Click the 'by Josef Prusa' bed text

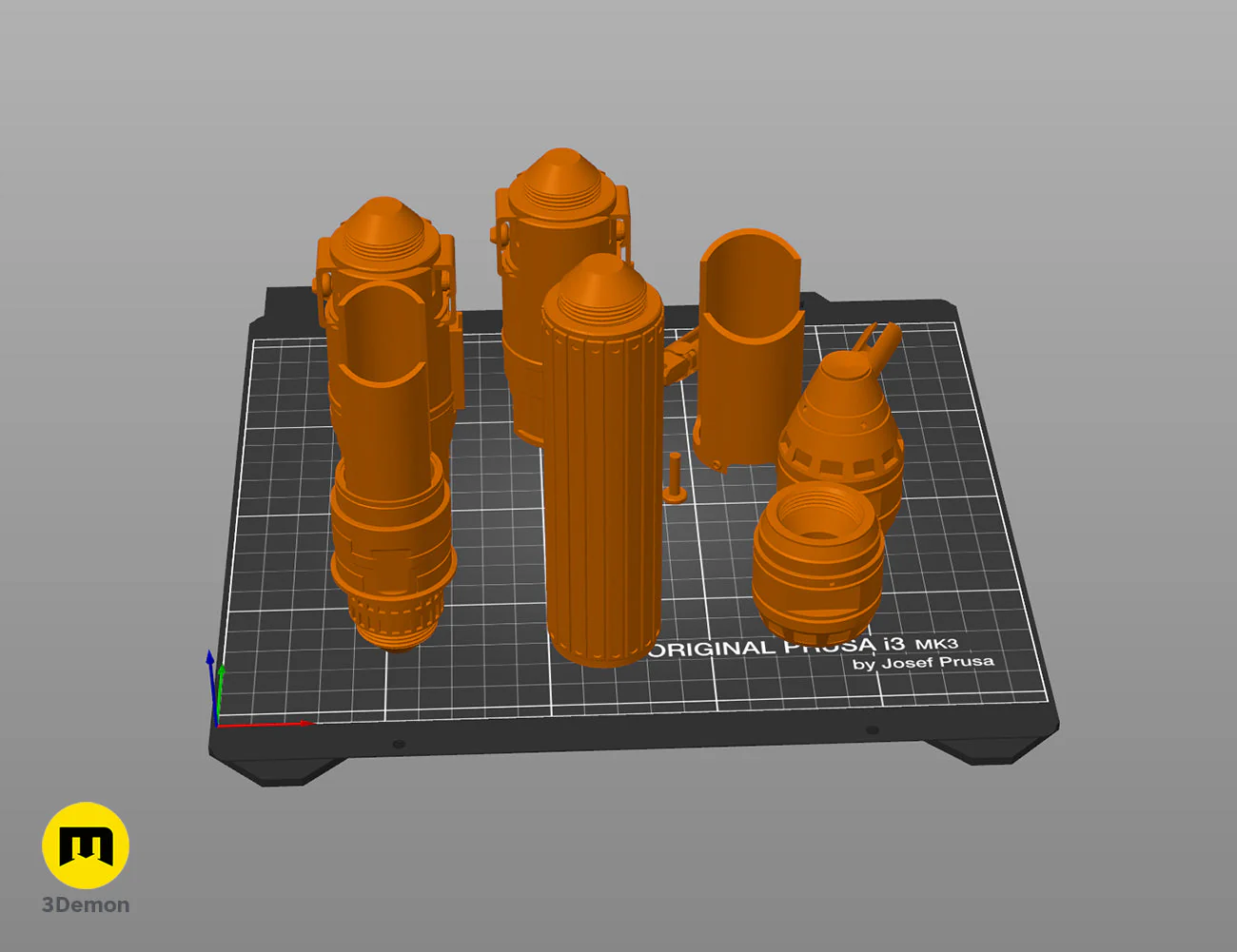[x=923, y=662]
